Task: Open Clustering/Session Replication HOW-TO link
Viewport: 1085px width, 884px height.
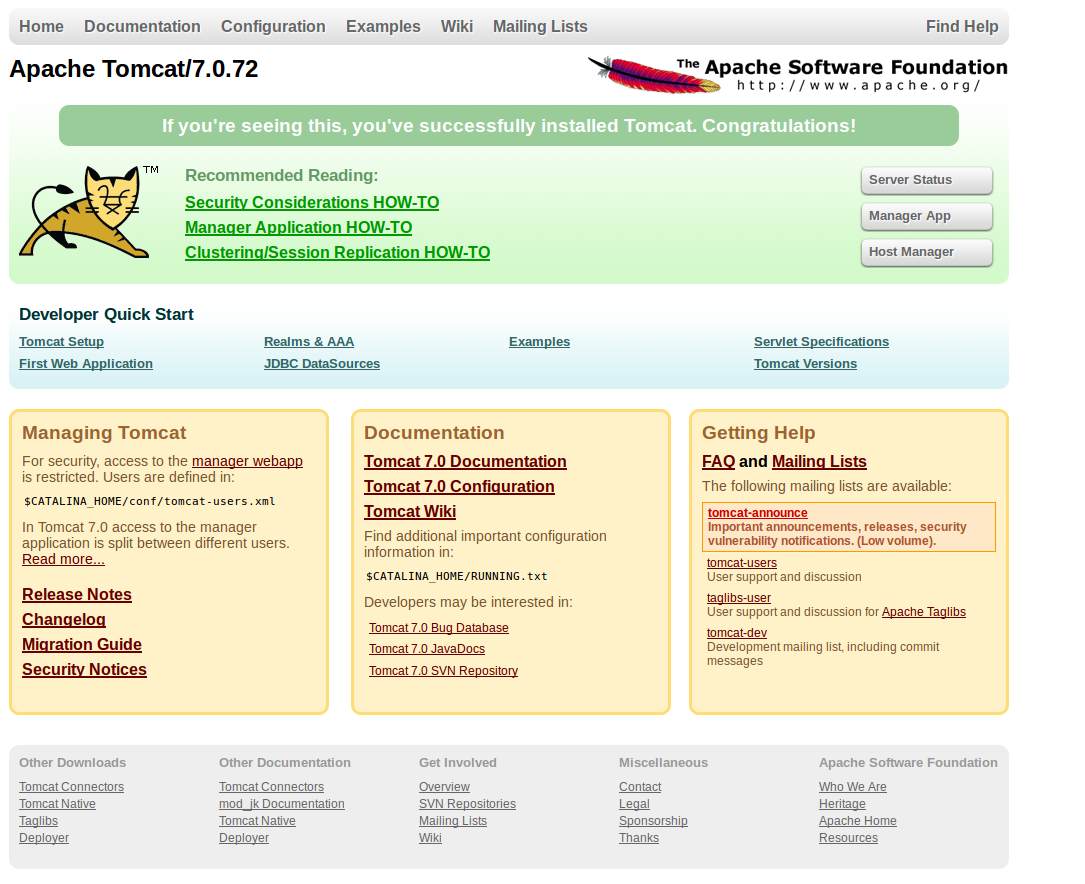Action: click(x=338, y=252)
